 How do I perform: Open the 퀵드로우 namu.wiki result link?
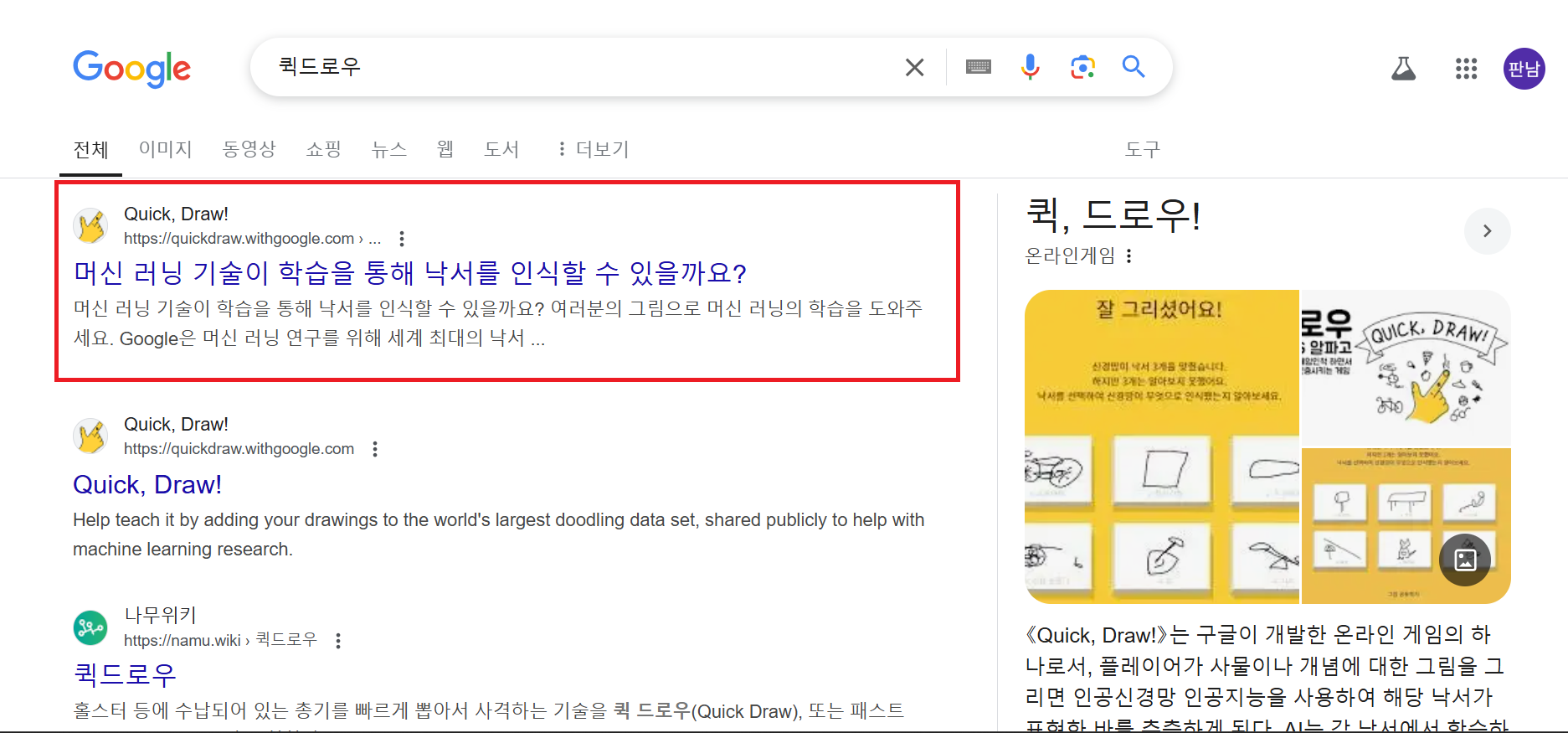point(125,674)
